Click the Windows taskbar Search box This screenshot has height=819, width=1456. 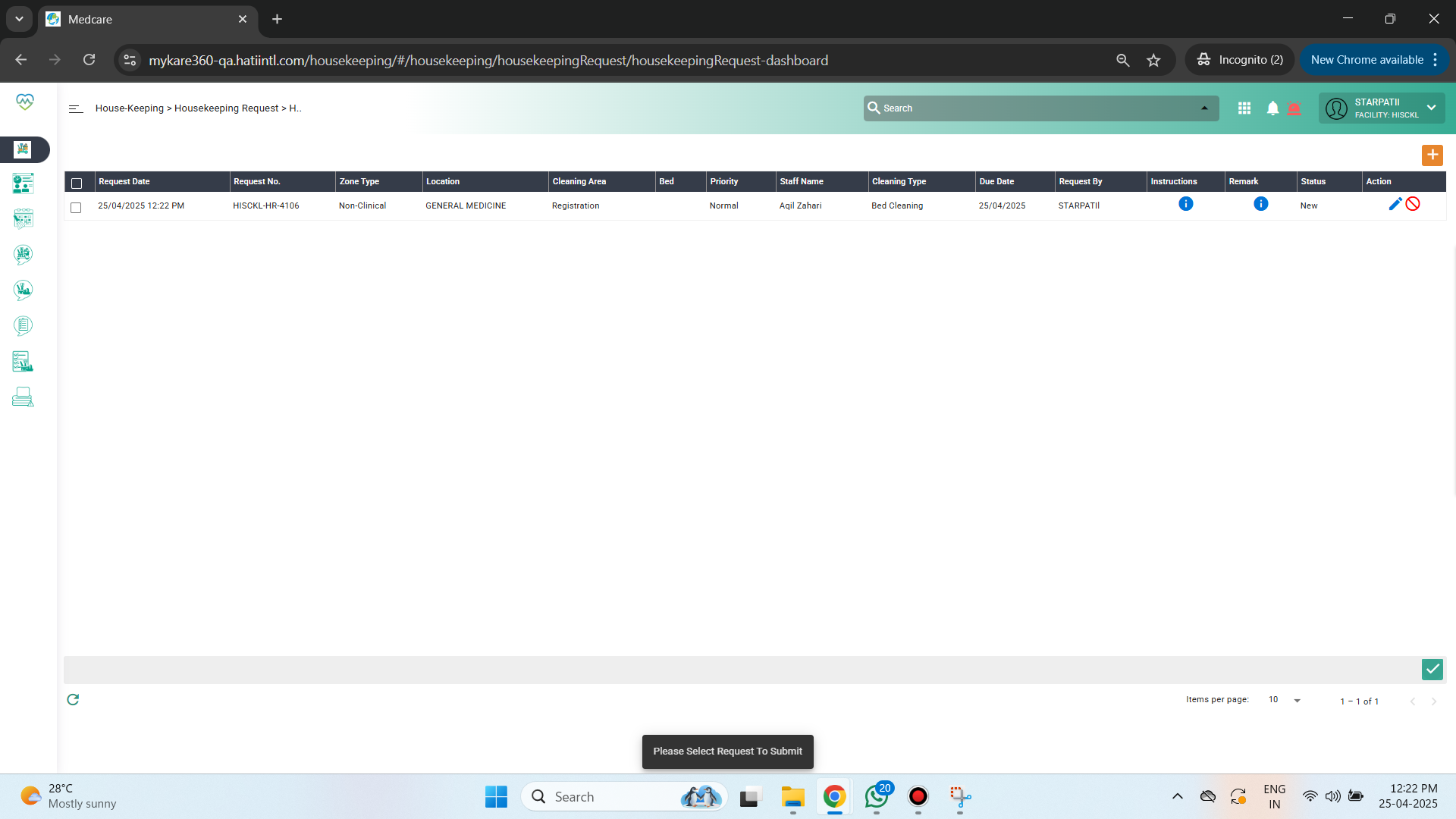coord(624,796)
